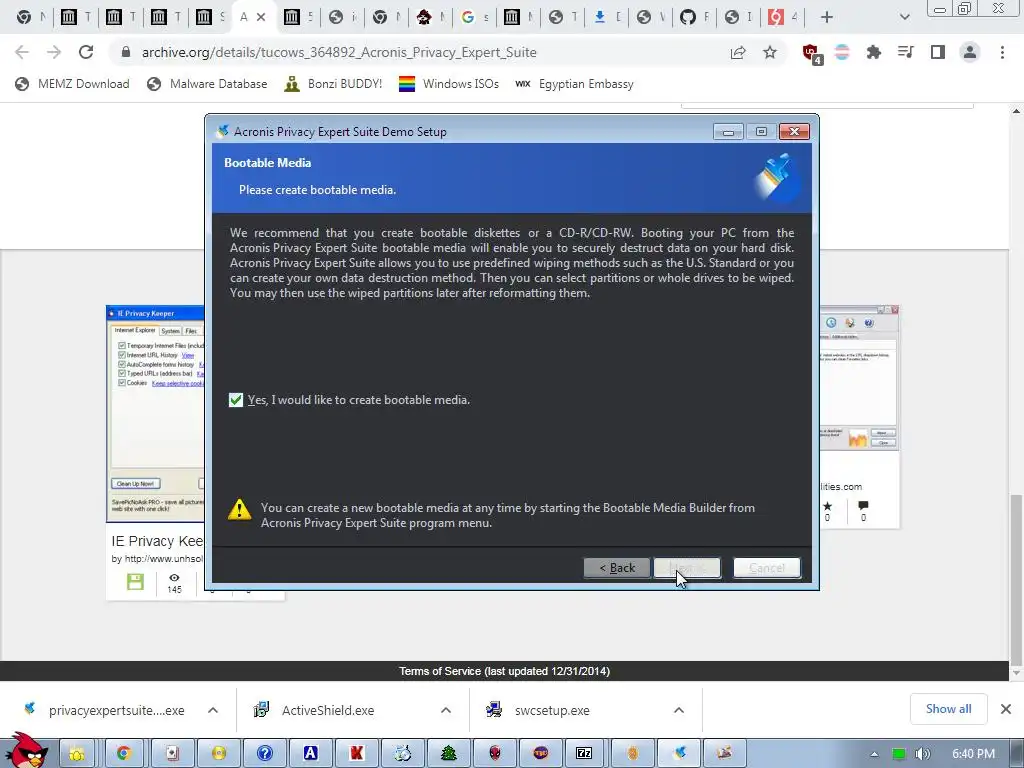
Task: Open the Egyptian Embassy bookmark
Action: [574, 84]
